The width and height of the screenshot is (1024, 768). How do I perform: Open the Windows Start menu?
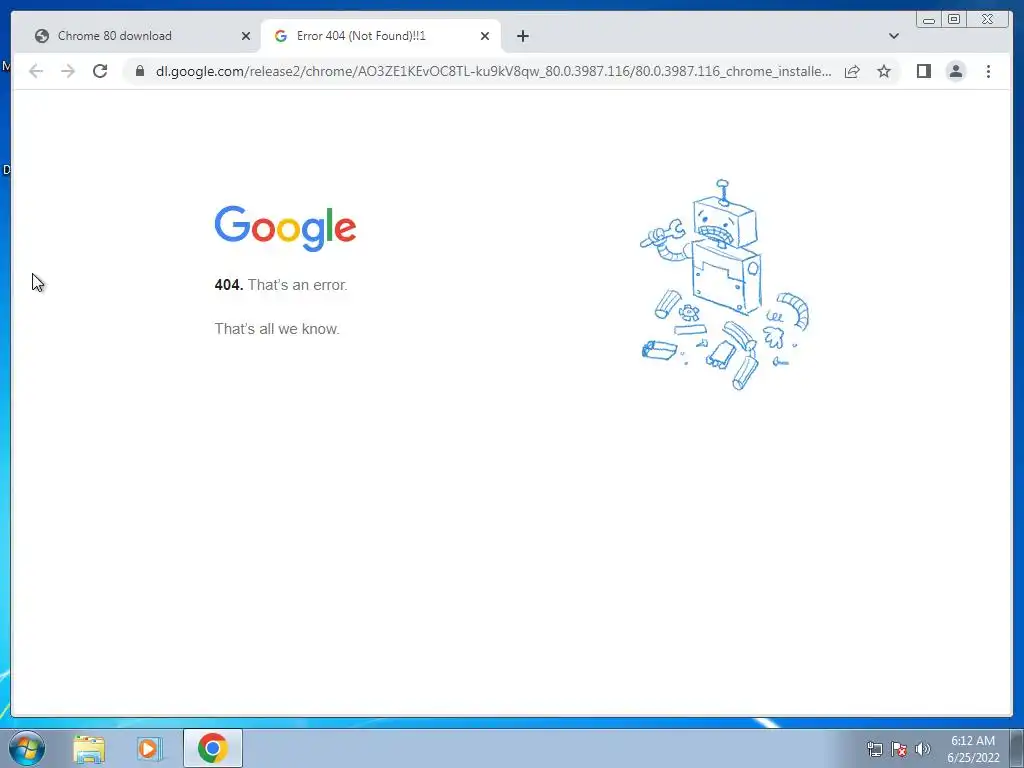pyautogui.click(x=26, y=748)
